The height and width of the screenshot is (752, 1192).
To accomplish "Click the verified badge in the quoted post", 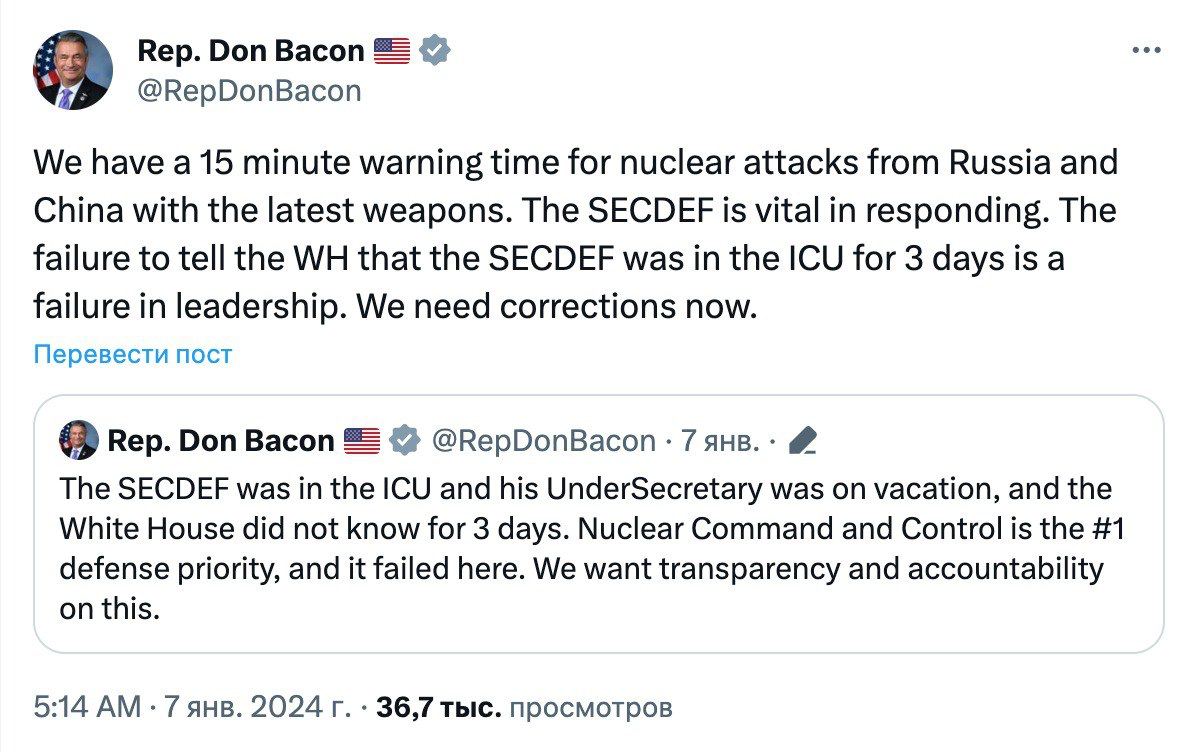I will click(x=403, y=440).
